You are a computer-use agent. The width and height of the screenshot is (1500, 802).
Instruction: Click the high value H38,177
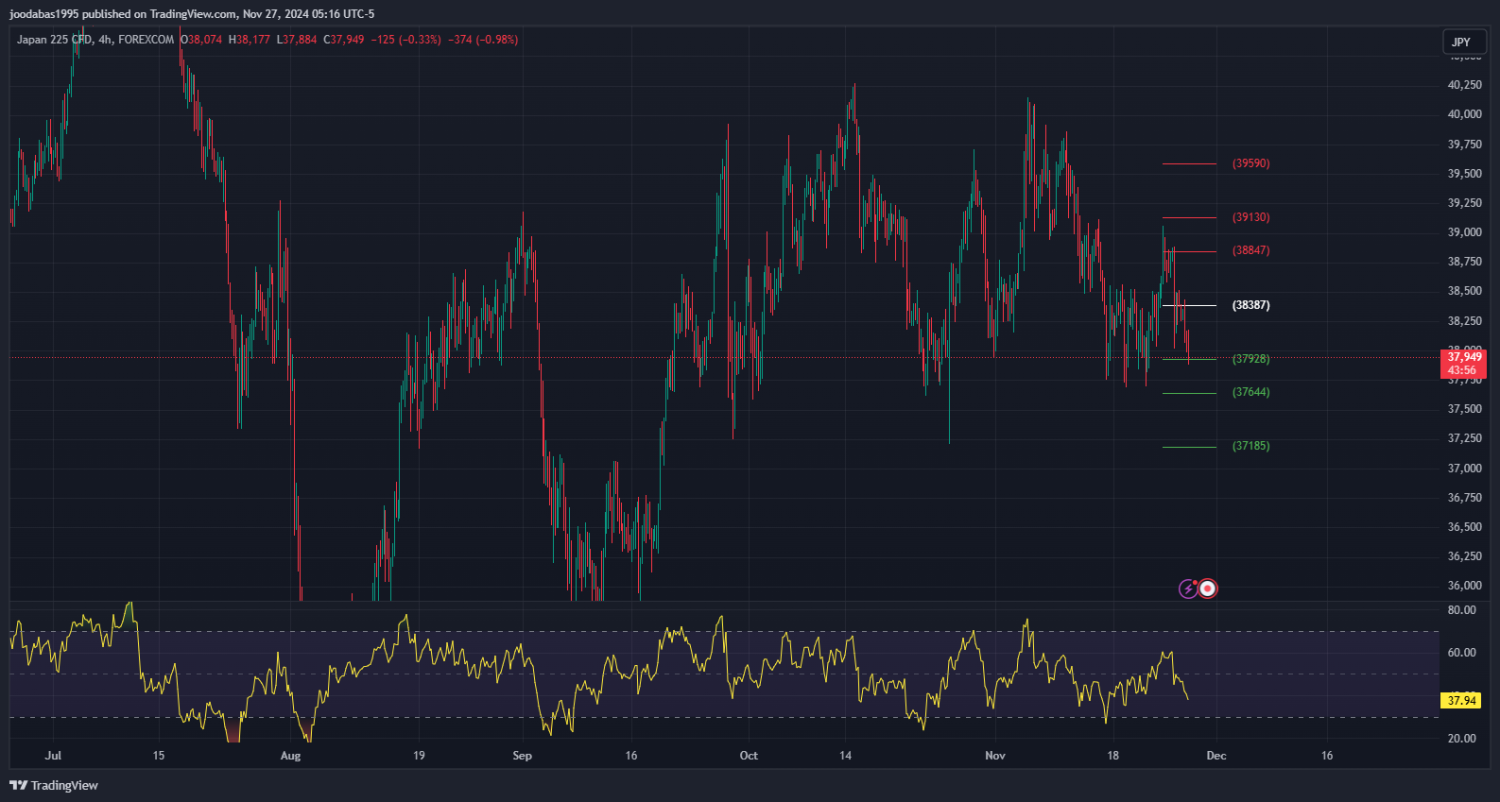(x=249, y=40)
